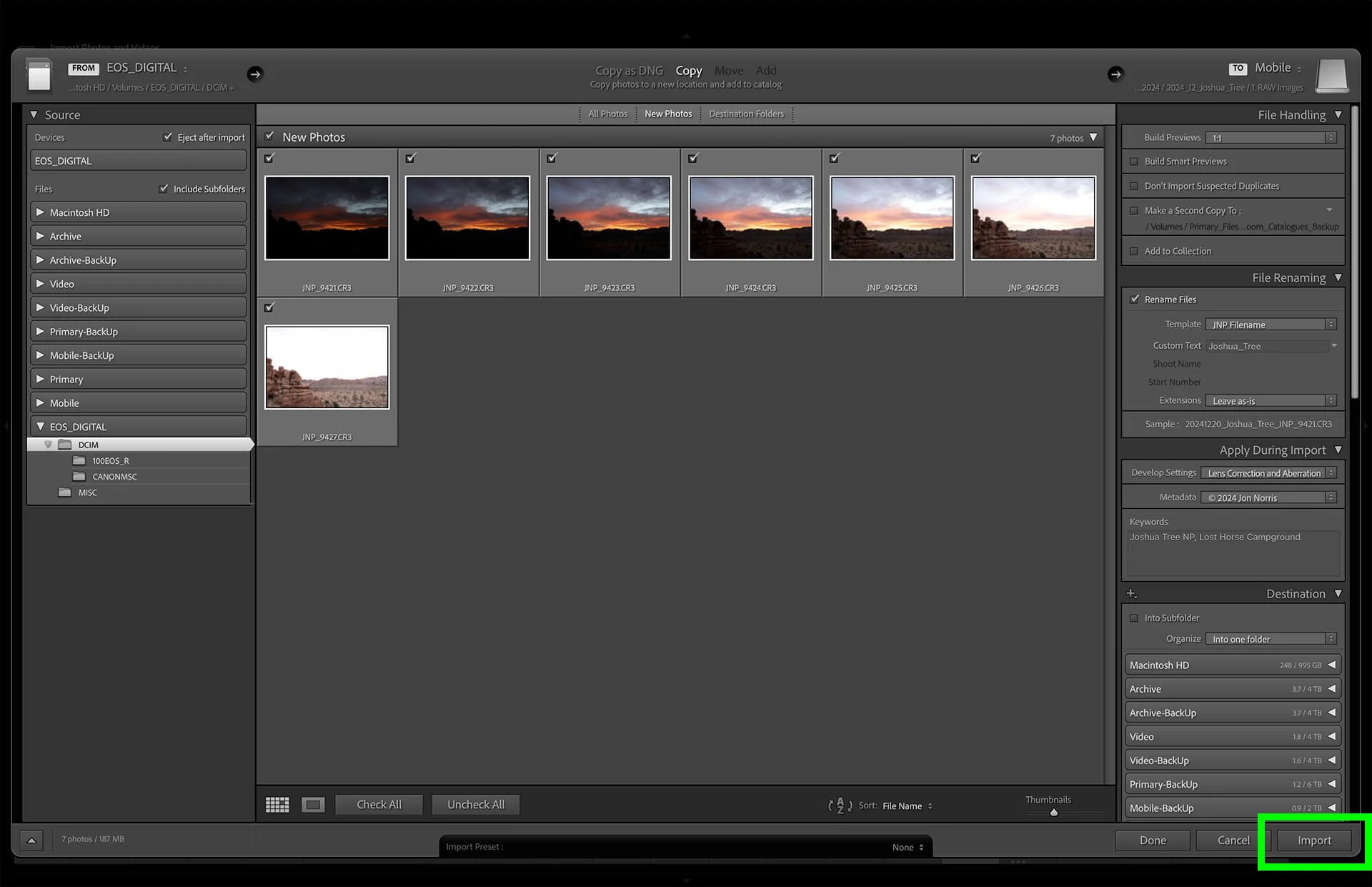Switch to grid view icon
Screen dimensions: 1372x887
(x=277, y=805)
